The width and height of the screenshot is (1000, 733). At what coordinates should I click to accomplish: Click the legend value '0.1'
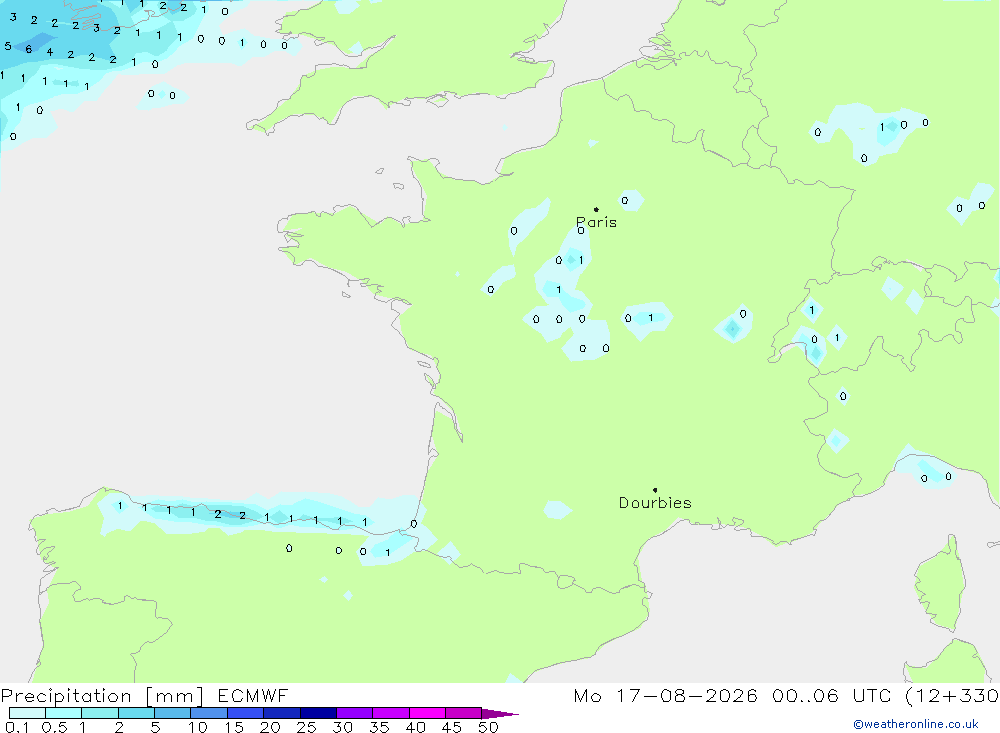pyautogui.click(x=17, y=727)
